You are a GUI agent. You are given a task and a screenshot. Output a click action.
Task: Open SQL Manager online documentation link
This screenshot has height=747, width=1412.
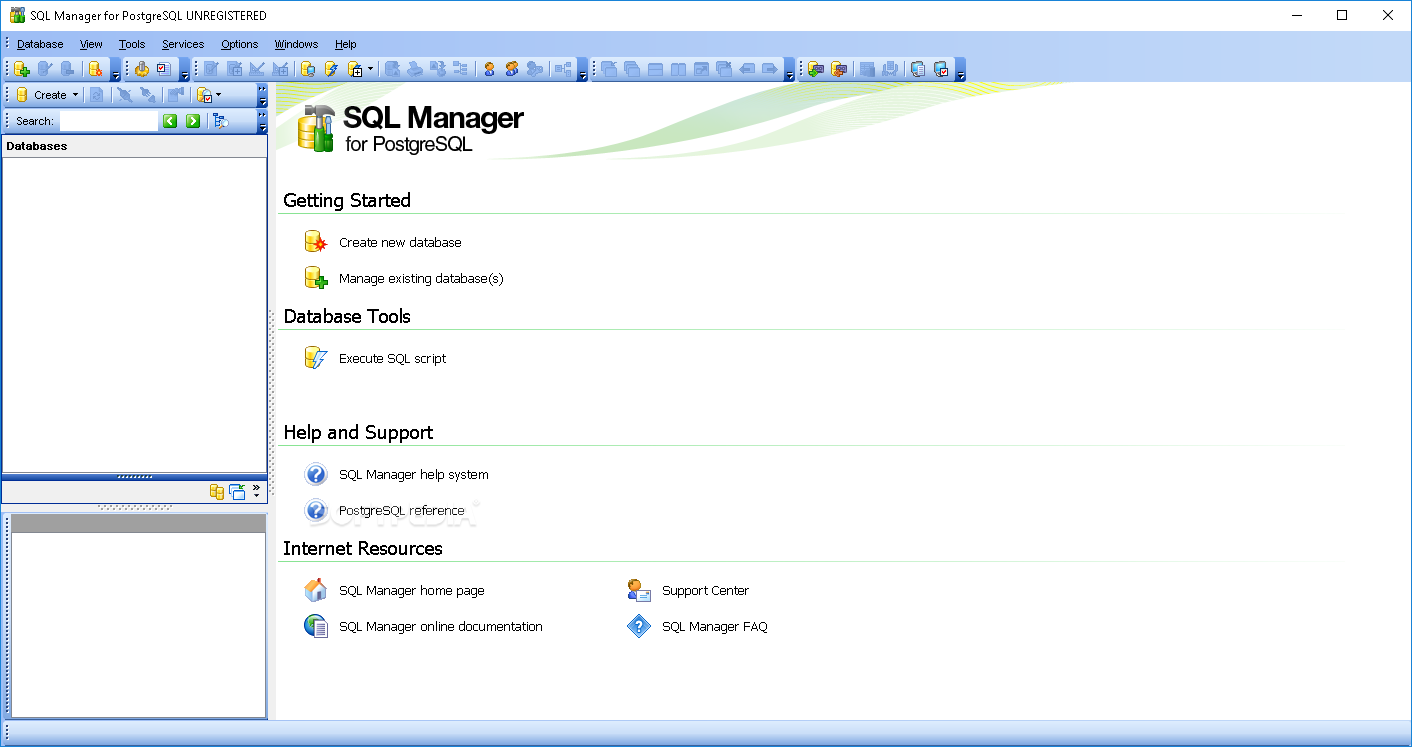click(441, 626)
